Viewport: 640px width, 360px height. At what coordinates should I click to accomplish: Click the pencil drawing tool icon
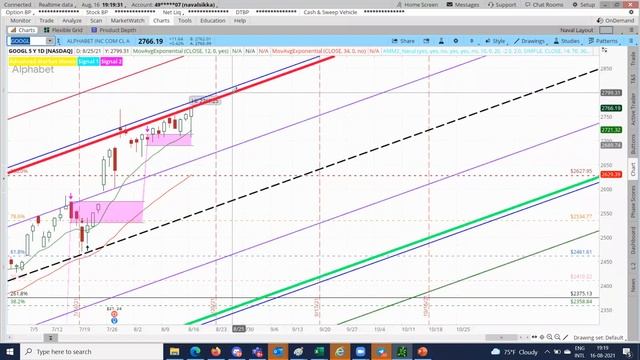coord(565,337)
